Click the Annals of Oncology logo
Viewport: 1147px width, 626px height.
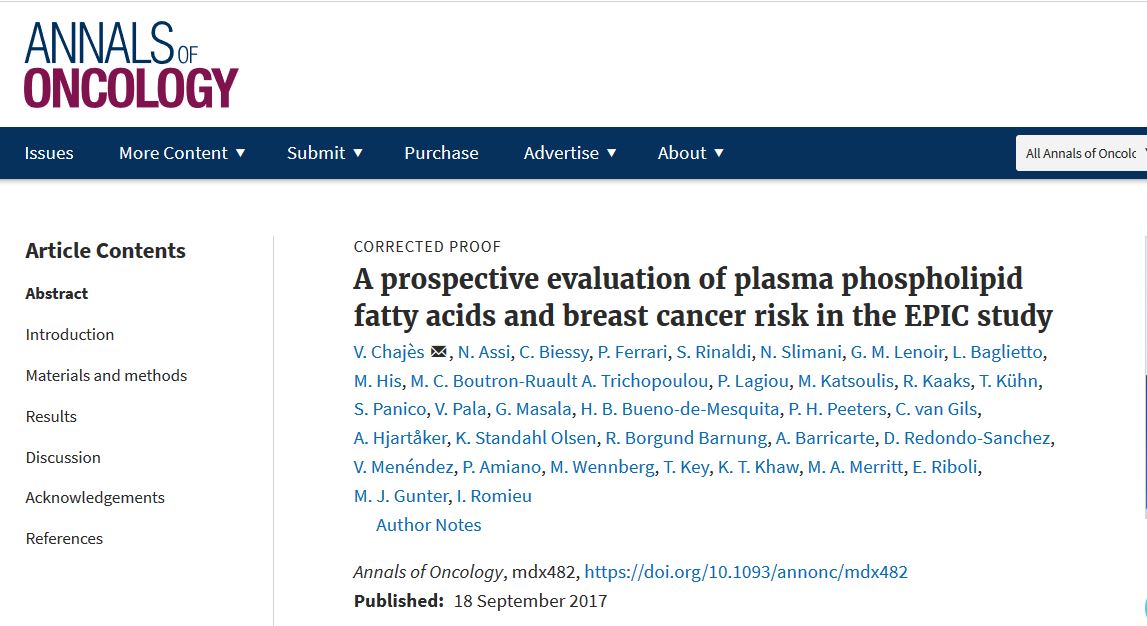point(131,65)
